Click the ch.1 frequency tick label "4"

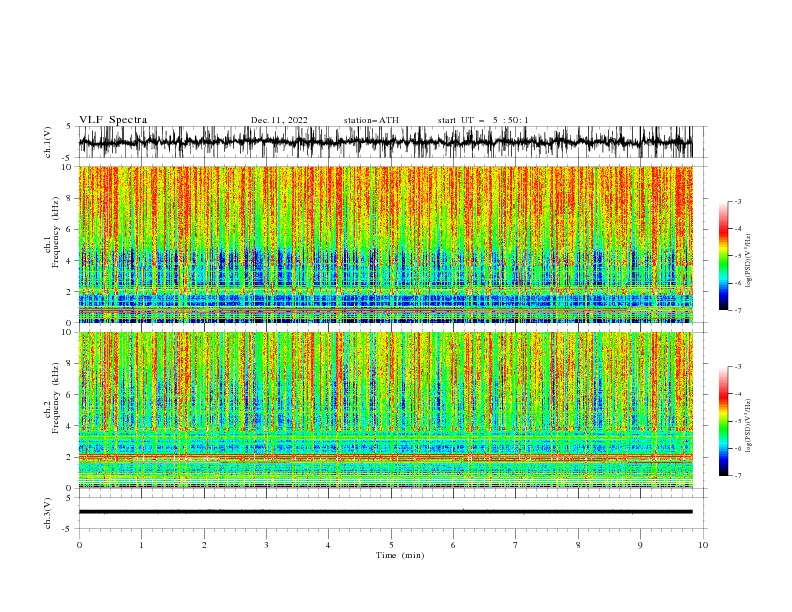tap(69, 261)
